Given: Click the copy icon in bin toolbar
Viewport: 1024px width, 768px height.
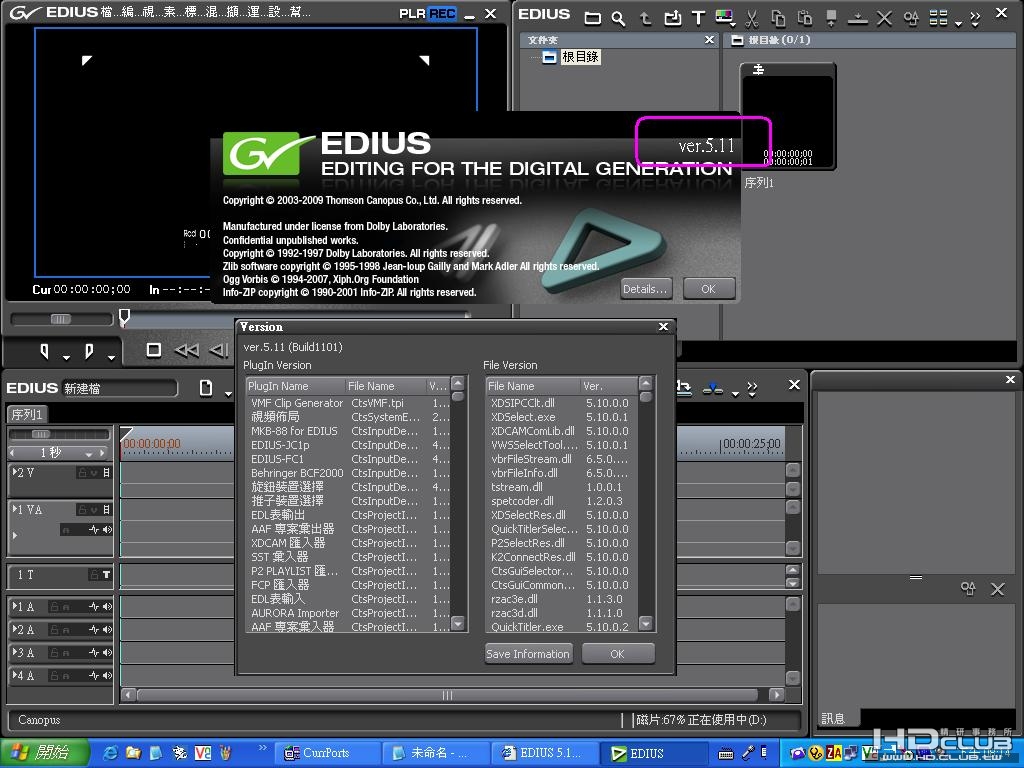Looking at the screenshot, I should [778, 18].
